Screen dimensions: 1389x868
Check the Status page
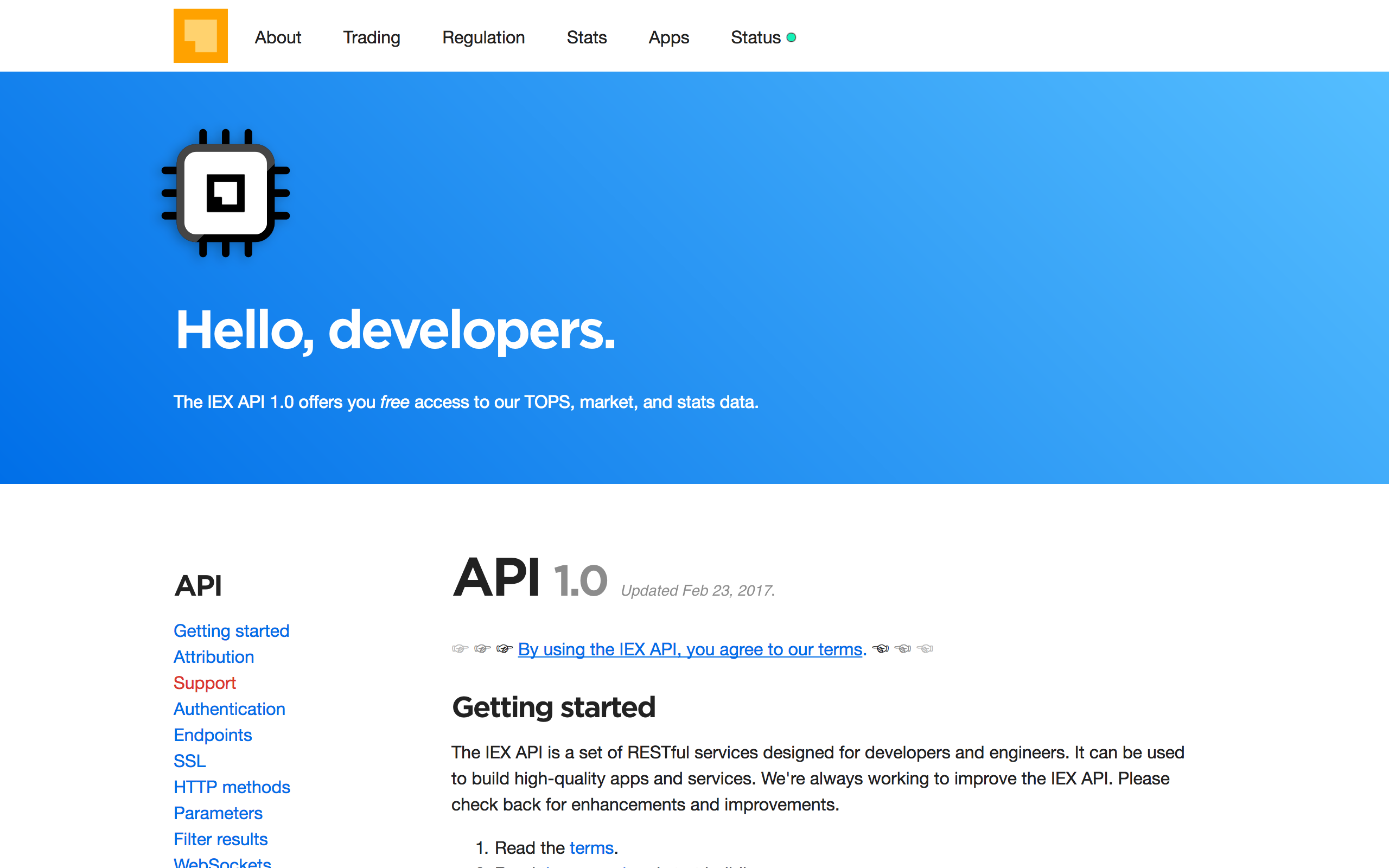755,37
